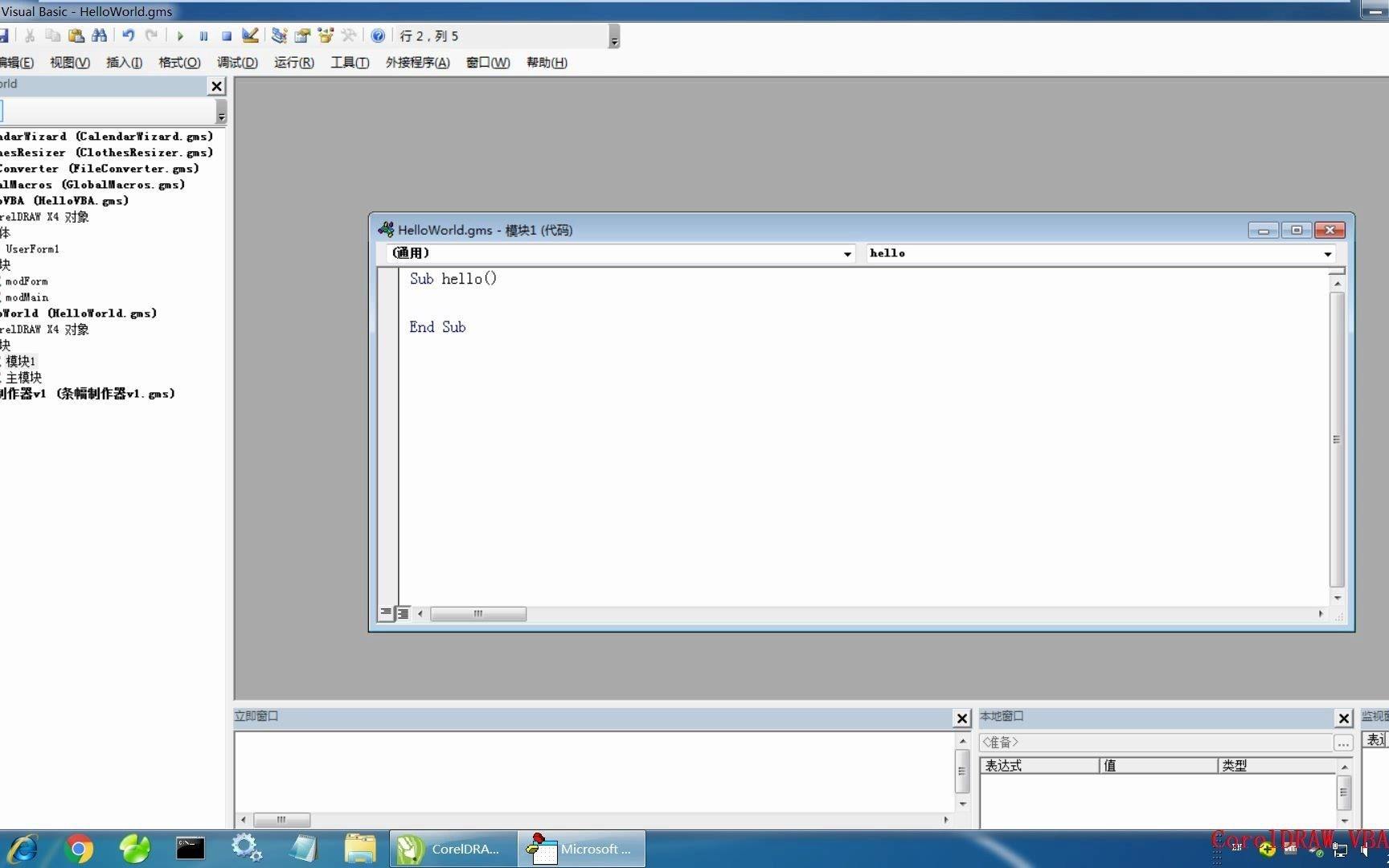Select 主模块 module in tree

[23, 378]
